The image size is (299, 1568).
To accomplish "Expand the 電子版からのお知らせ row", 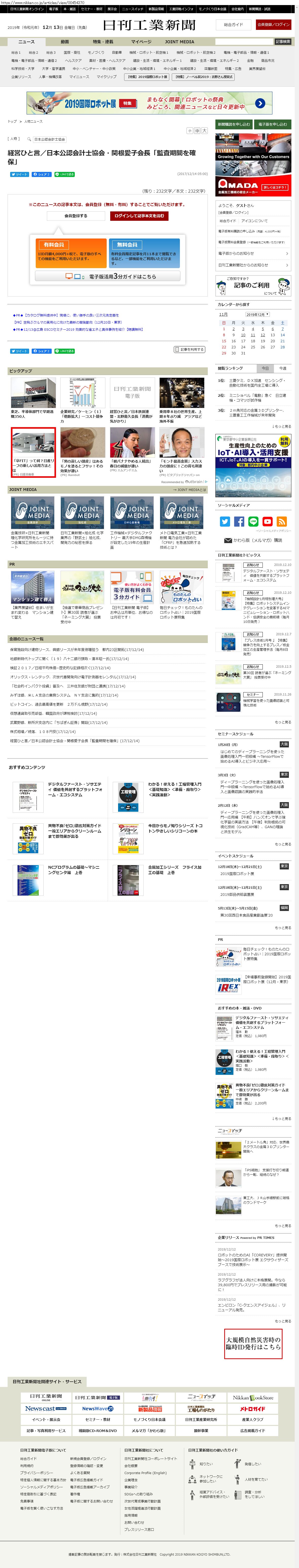I will (253, 253).
